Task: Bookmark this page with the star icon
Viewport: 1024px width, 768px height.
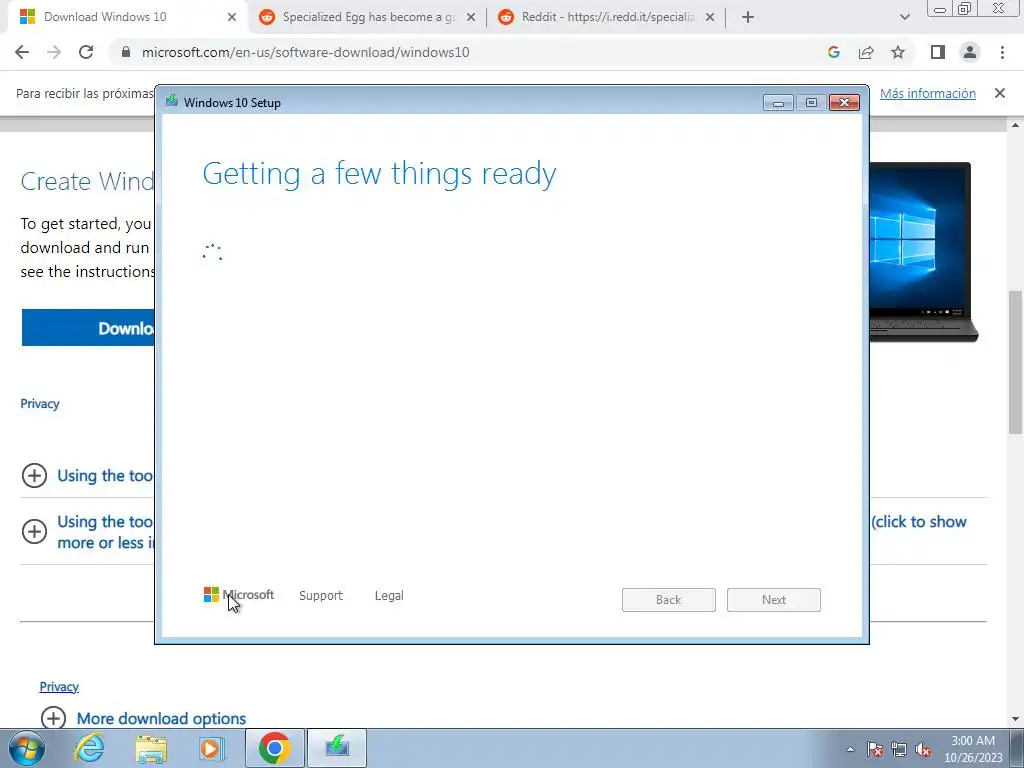Action: point(898,52)
